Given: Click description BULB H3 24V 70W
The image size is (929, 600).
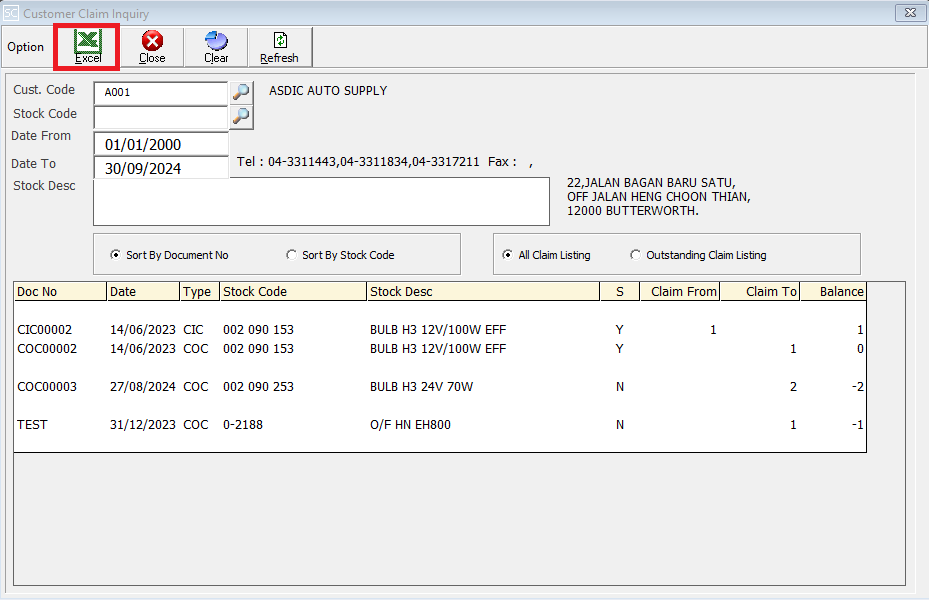Looking at the screenshot, I should pyautogui.click(x=421, y=387).
